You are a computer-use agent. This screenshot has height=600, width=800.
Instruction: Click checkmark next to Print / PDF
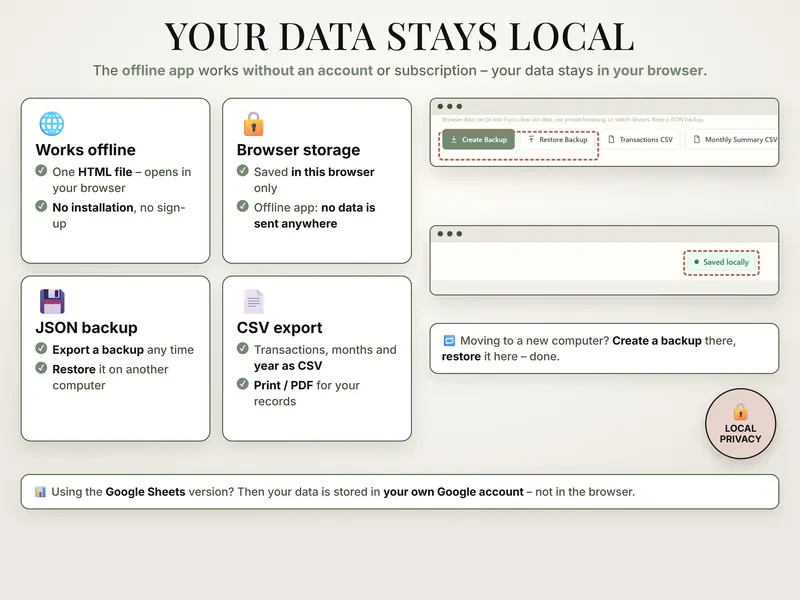click(243, 384)
